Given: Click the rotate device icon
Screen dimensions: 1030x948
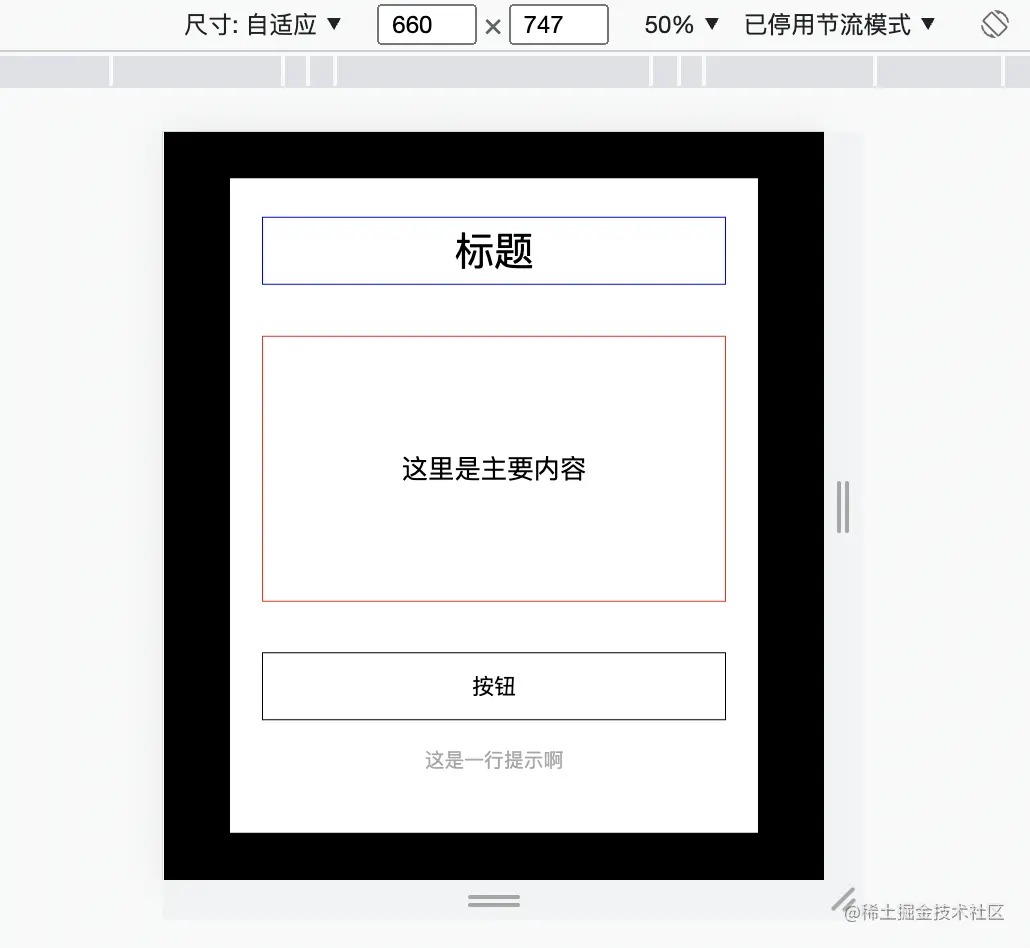Looking at the screenshot, I should point(995,25).
